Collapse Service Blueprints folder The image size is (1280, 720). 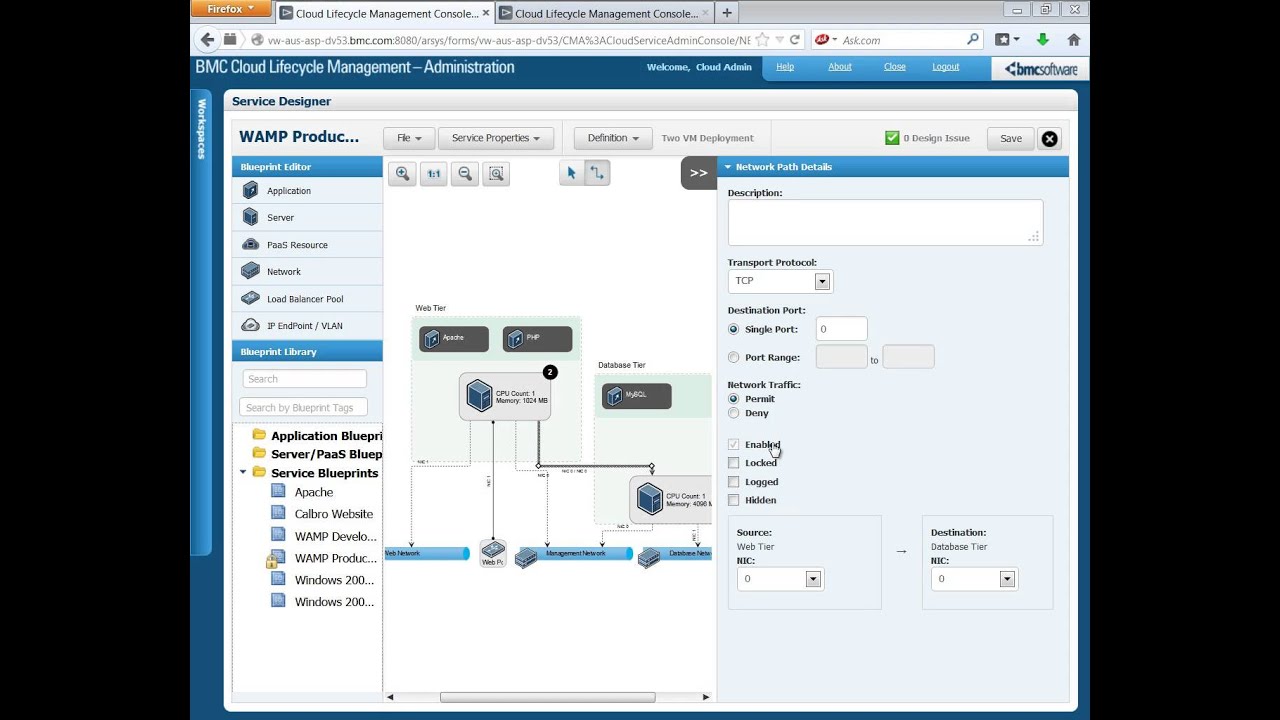(243, 472)
